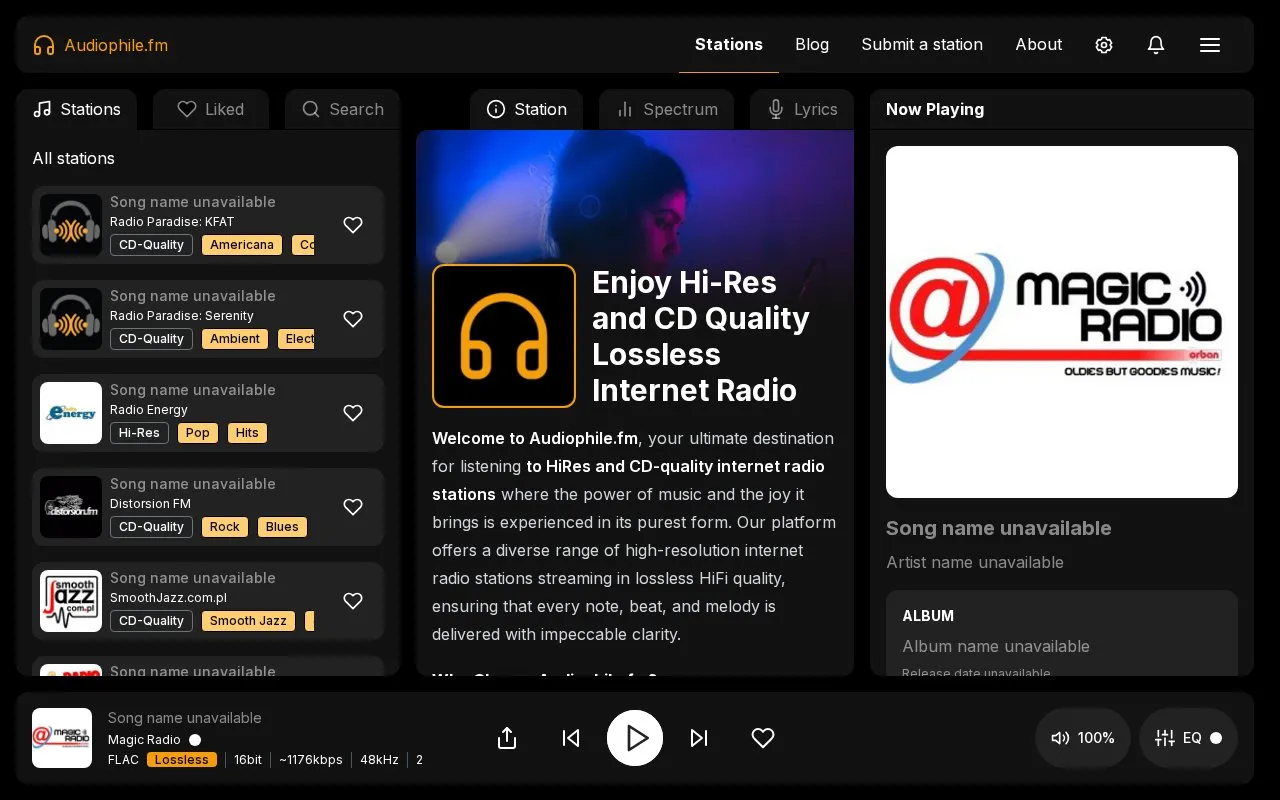Click the Rock genre tag
Screen dimensions: 1280x800
225,527
